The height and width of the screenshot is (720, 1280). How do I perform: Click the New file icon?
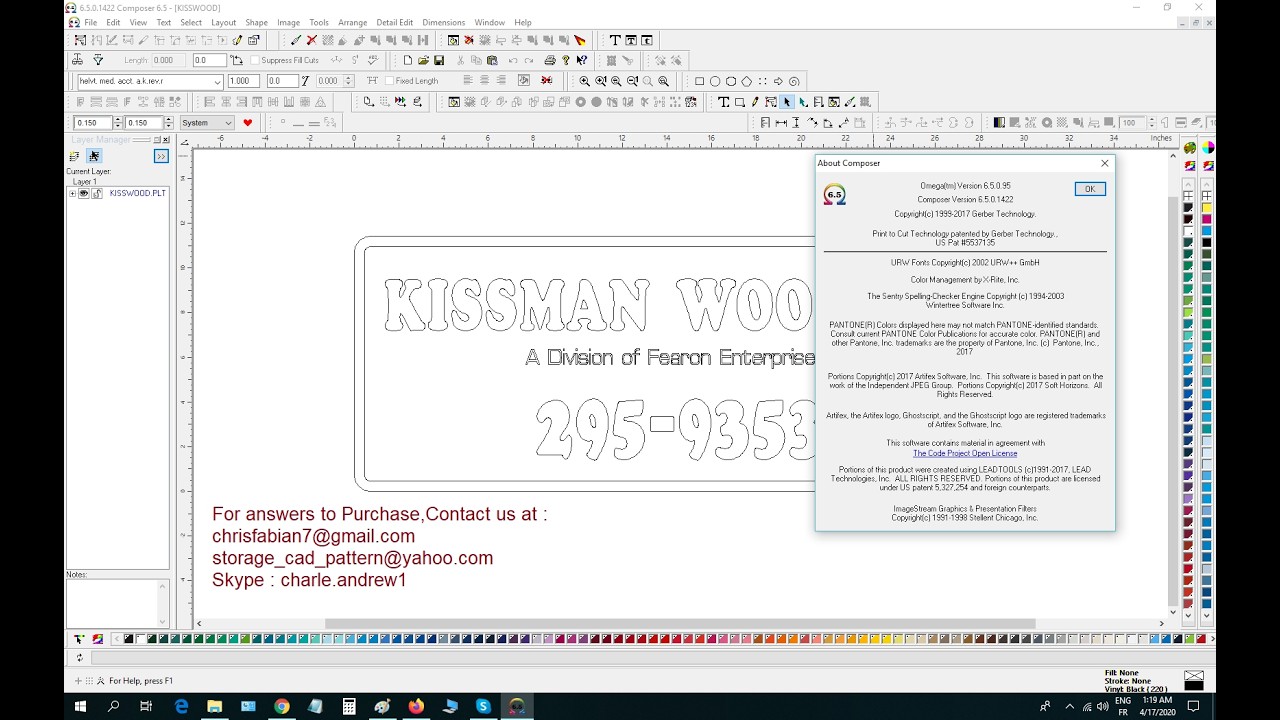coord(407,60)
